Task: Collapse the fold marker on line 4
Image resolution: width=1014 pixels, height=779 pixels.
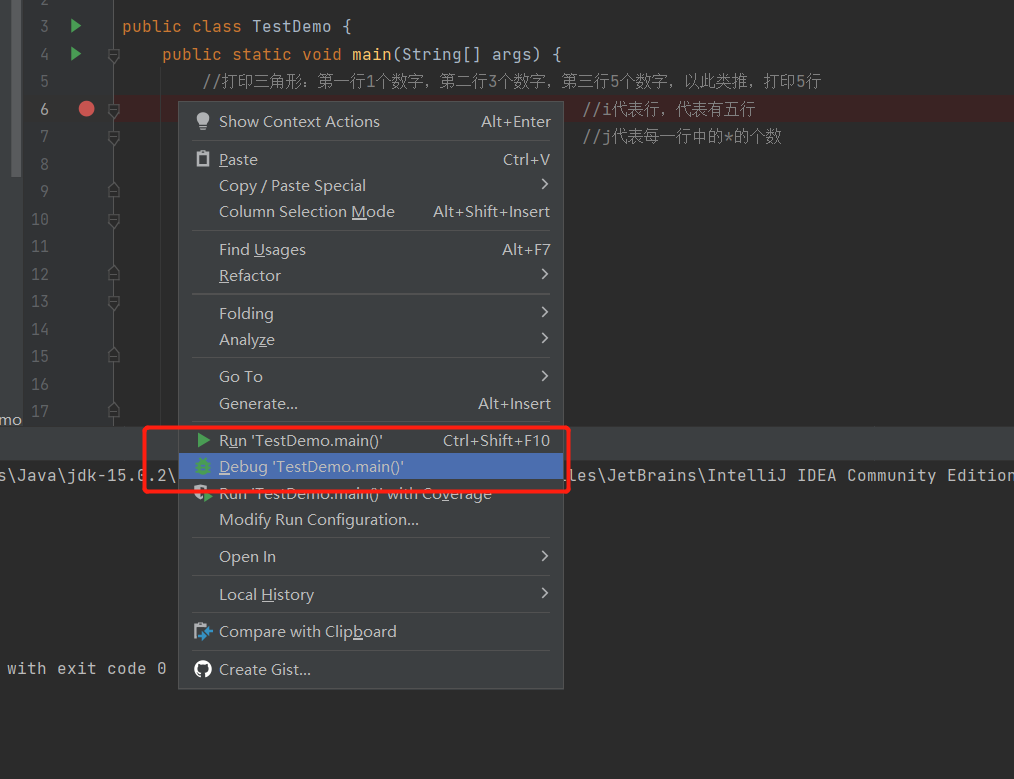Action: 114,56
